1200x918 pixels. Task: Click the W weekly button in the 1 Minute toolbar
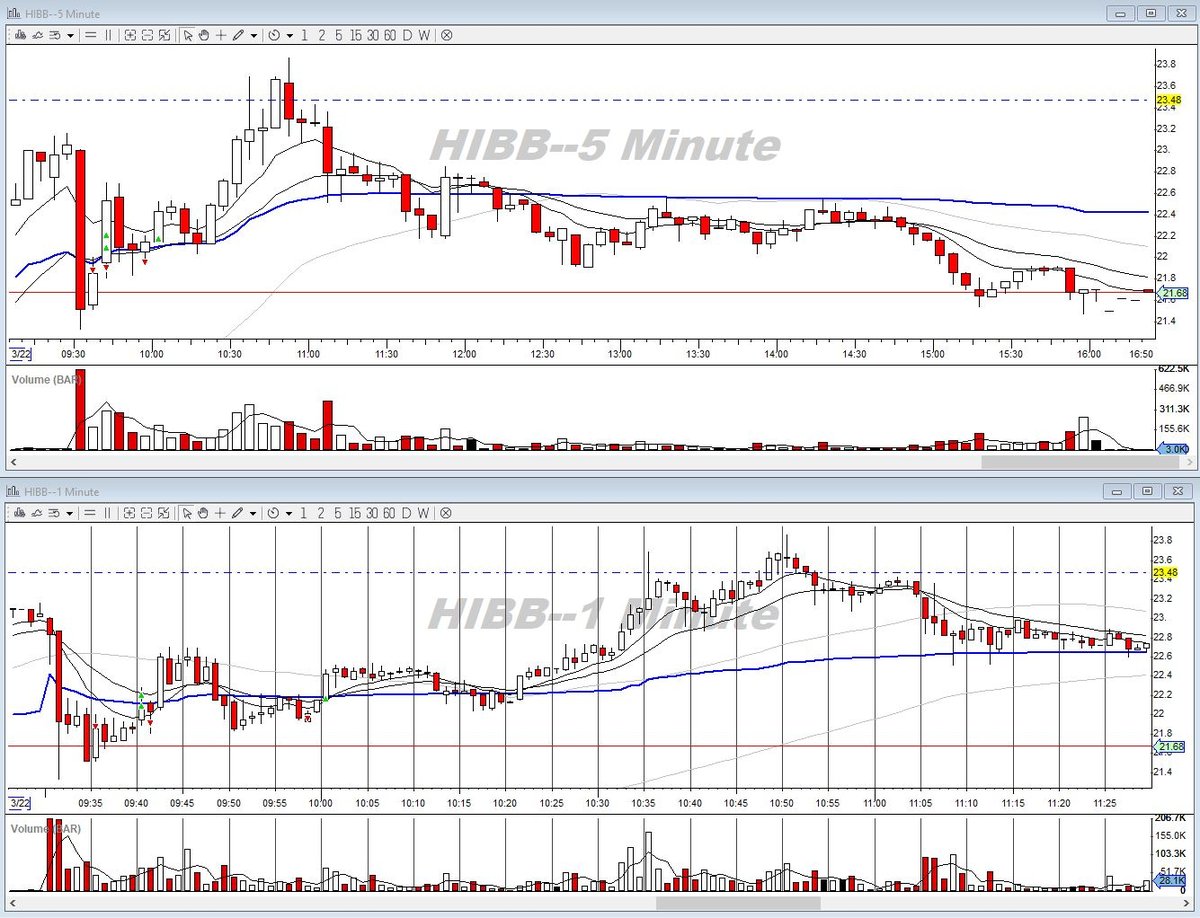(424, 513)
